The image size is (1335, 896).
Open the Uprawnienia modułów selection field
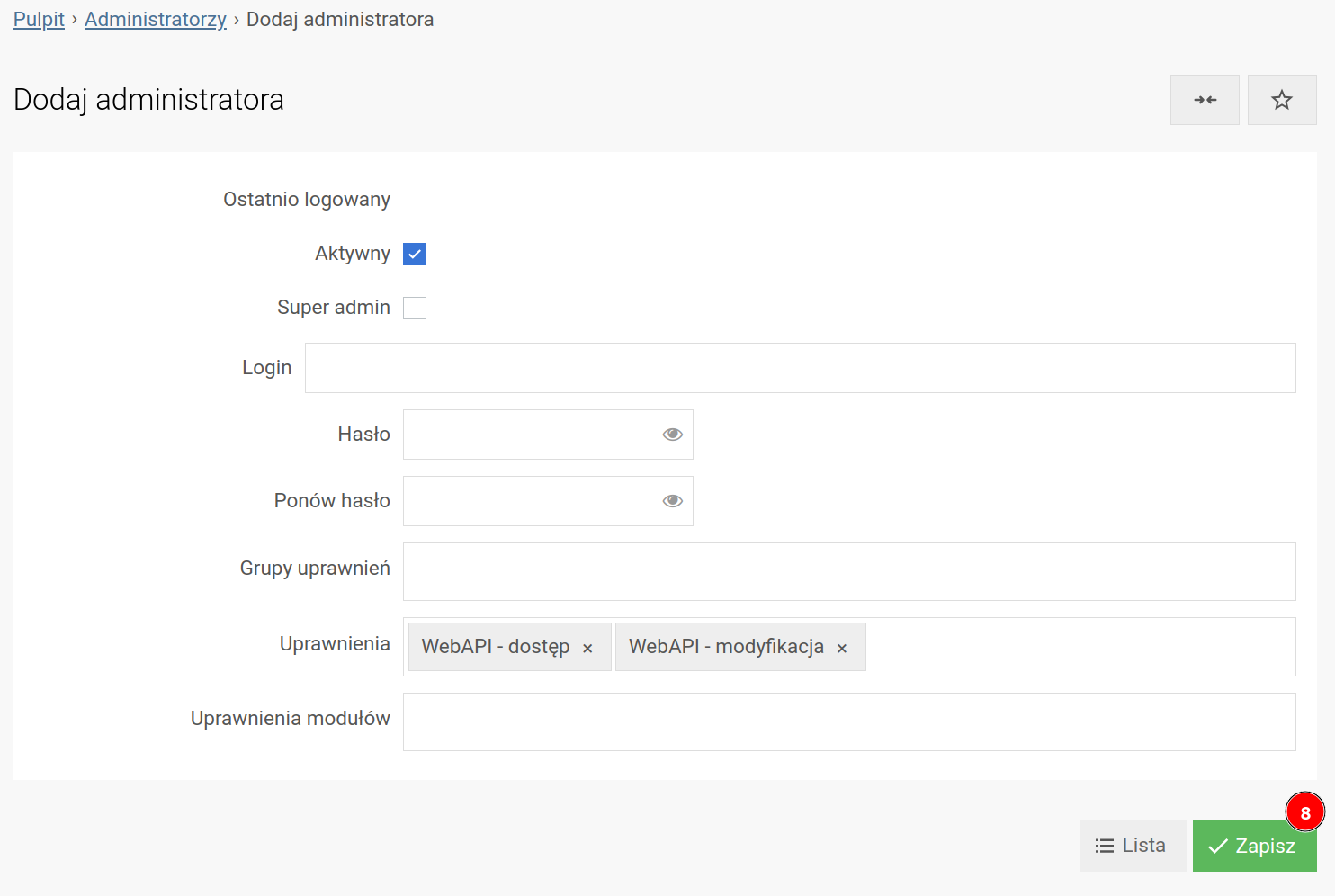pyautogui.click(x=849, y=721)
